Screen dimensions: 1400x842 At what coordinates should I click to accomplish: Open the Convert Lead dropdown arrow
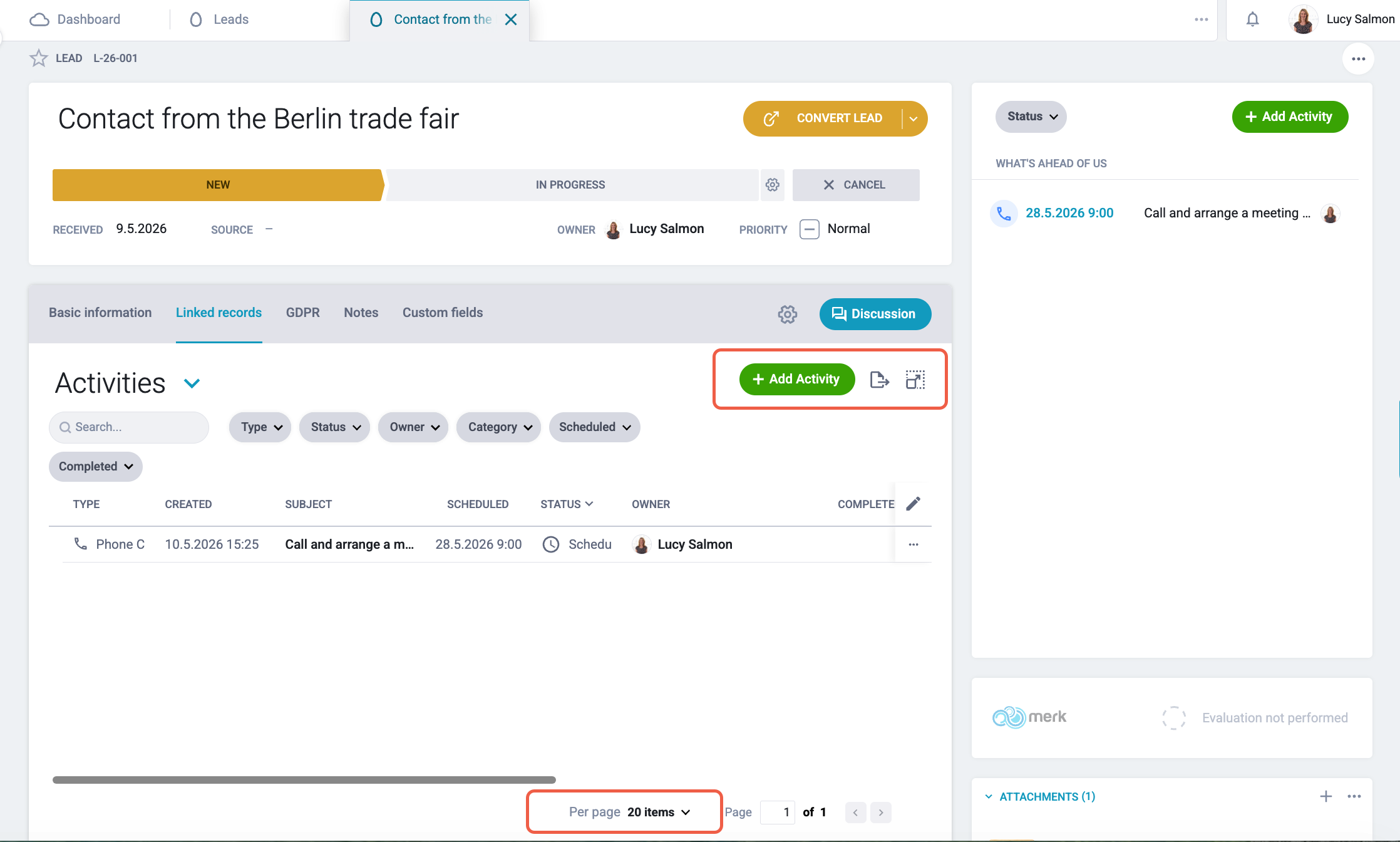[914, 118]
